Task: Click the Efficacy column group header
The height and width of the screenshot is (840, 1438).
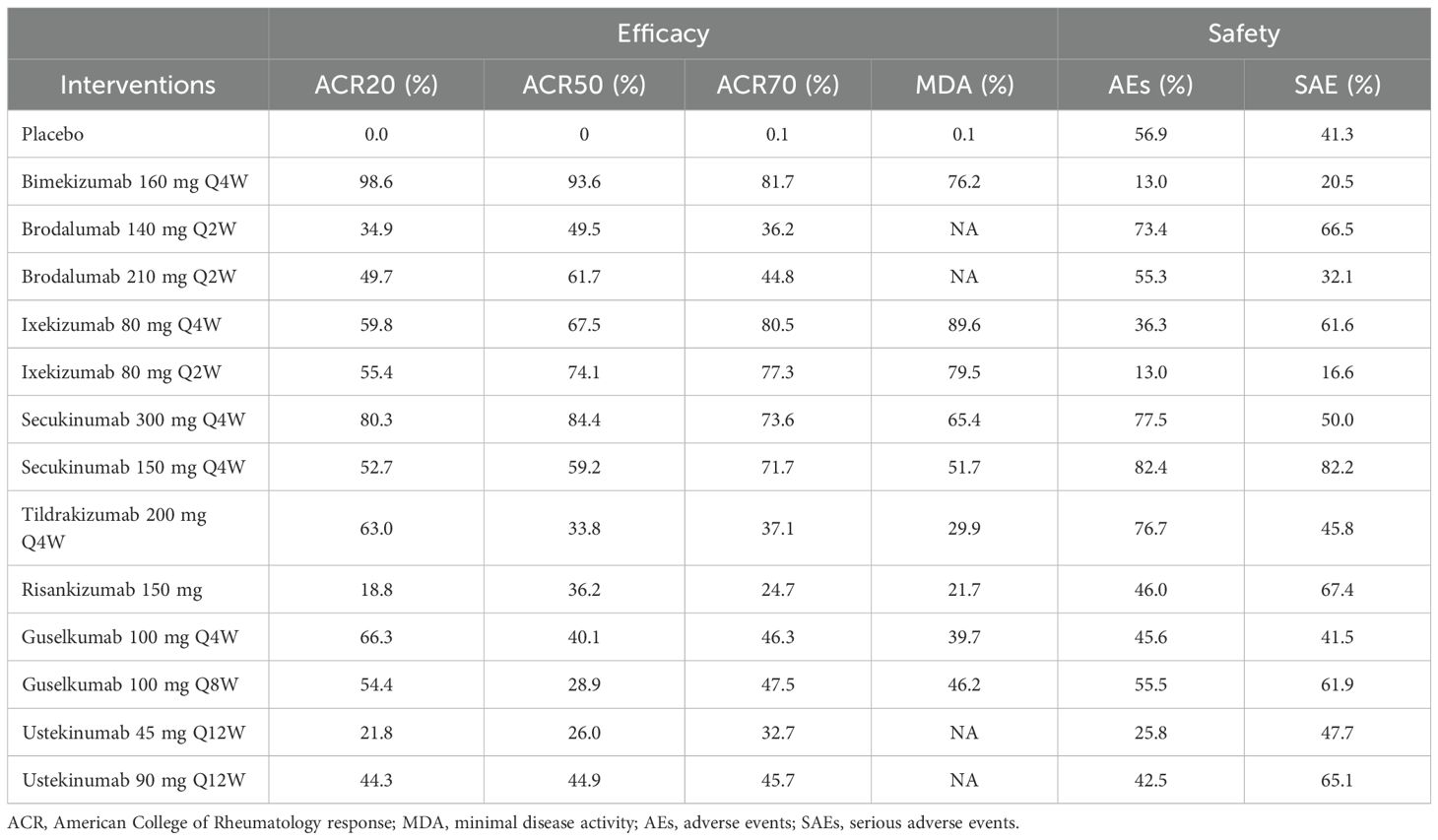Action: tap(663, 33)
